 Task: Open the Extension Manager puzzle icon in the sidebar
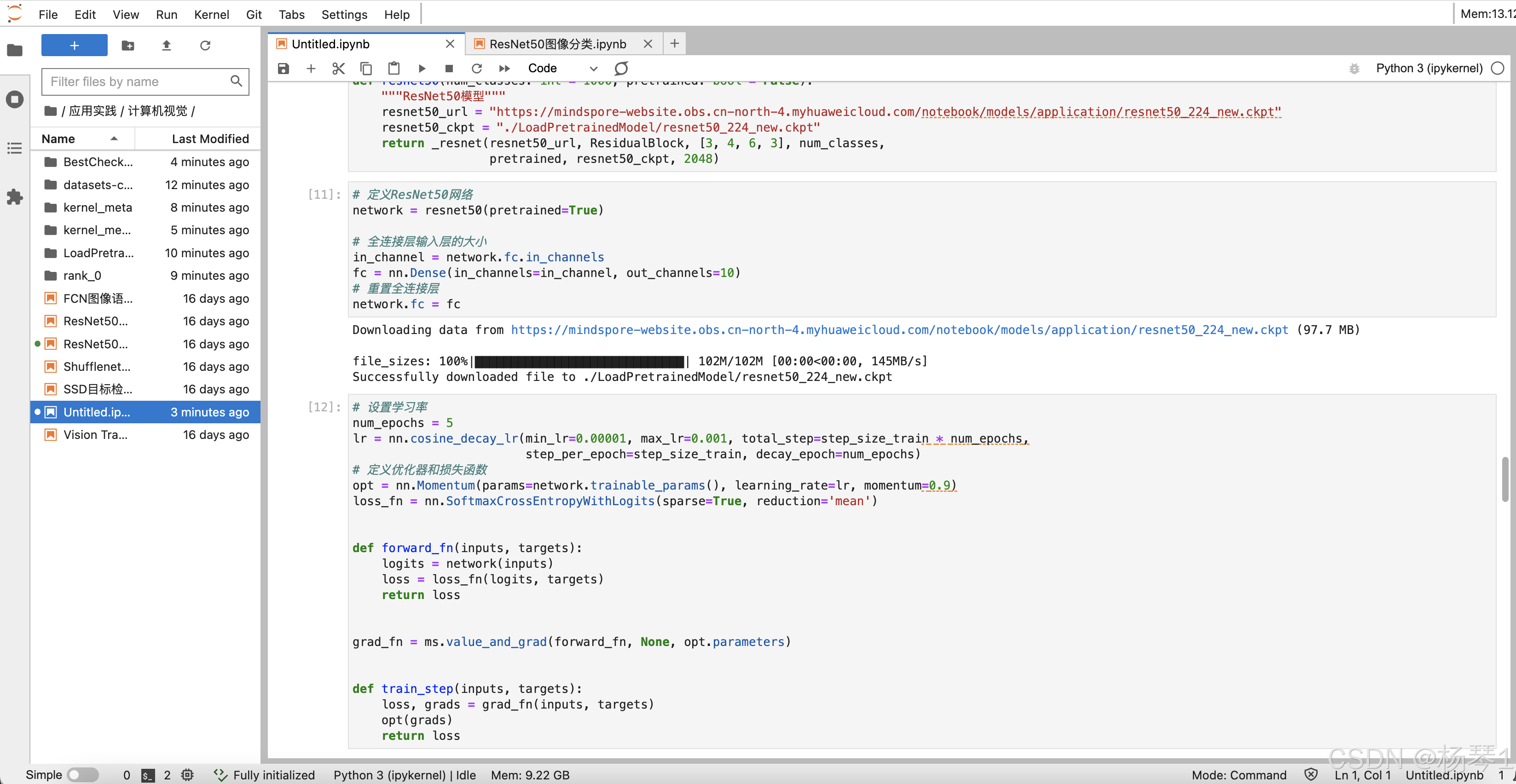[x=15, y=197]
